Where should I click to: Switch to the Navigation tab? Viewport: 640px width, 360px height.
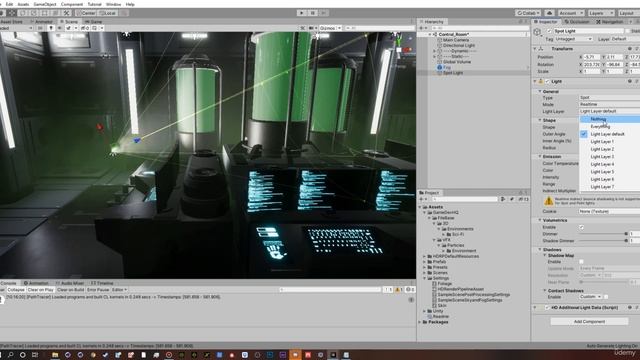[x=610, y=22]
